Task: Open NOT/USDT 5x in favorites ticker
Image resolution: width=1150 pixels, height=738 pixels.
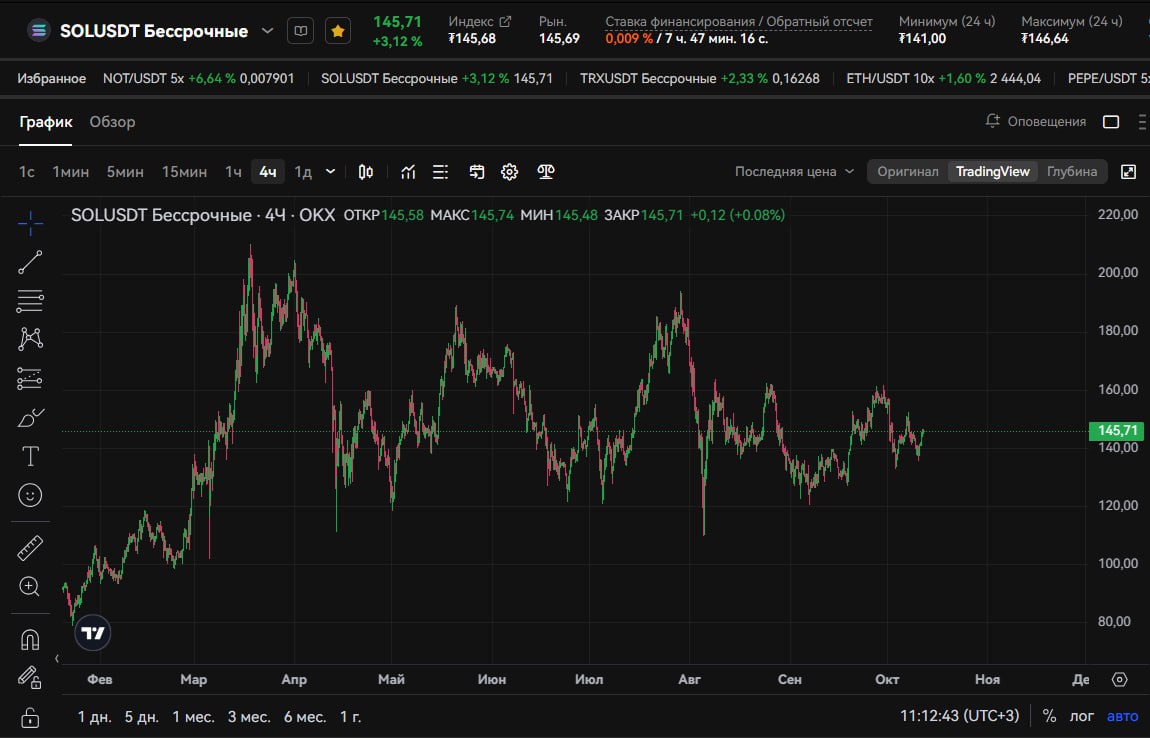Action: click(198, 78)
